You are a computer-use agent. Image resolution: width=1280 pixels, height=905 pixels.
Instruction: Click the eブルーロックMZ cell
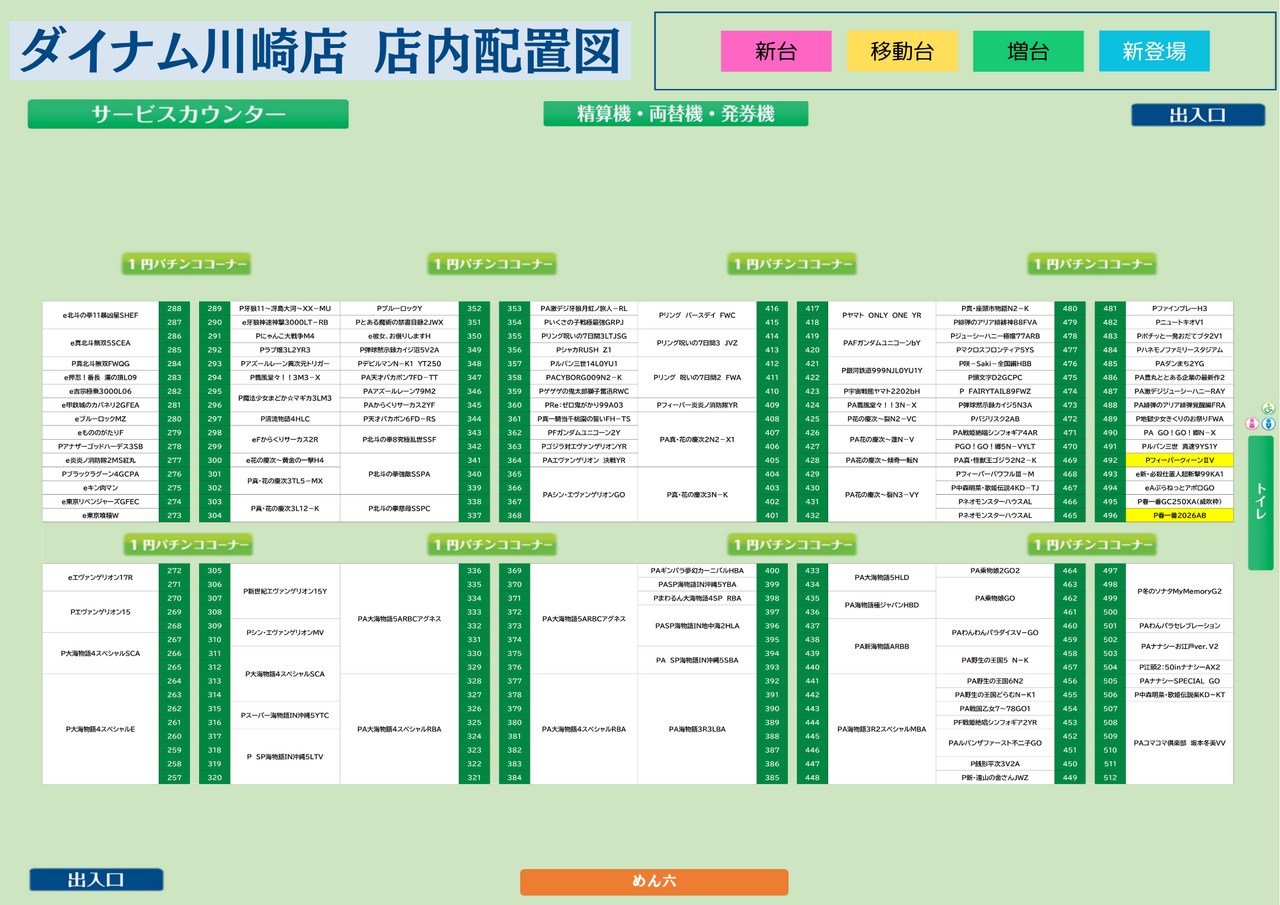point(101,419)
